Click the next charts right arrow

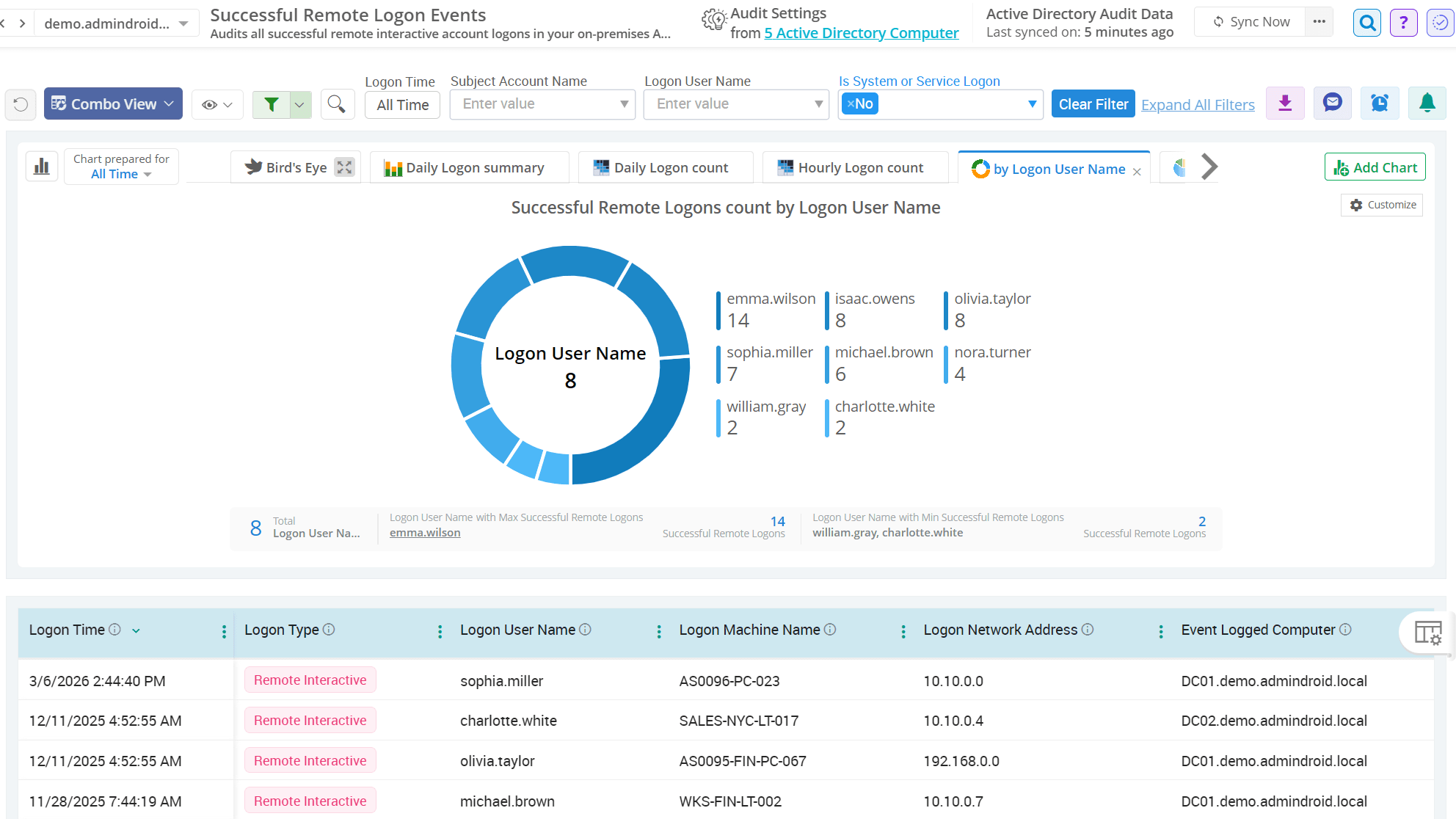[1209, 167]
